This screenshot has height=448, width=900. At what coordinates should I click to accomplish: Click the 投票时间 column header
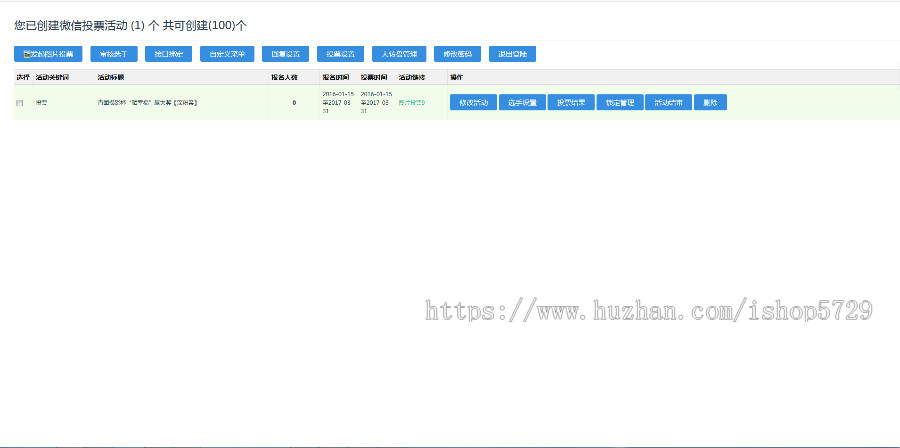pyautogui.click(x=374, y=77)
